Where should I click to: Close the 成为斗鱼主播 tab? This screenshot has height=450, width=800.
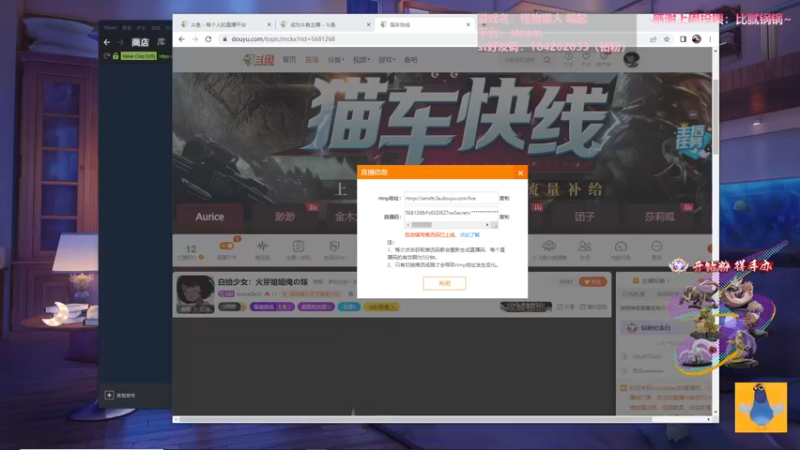[368, 24]
